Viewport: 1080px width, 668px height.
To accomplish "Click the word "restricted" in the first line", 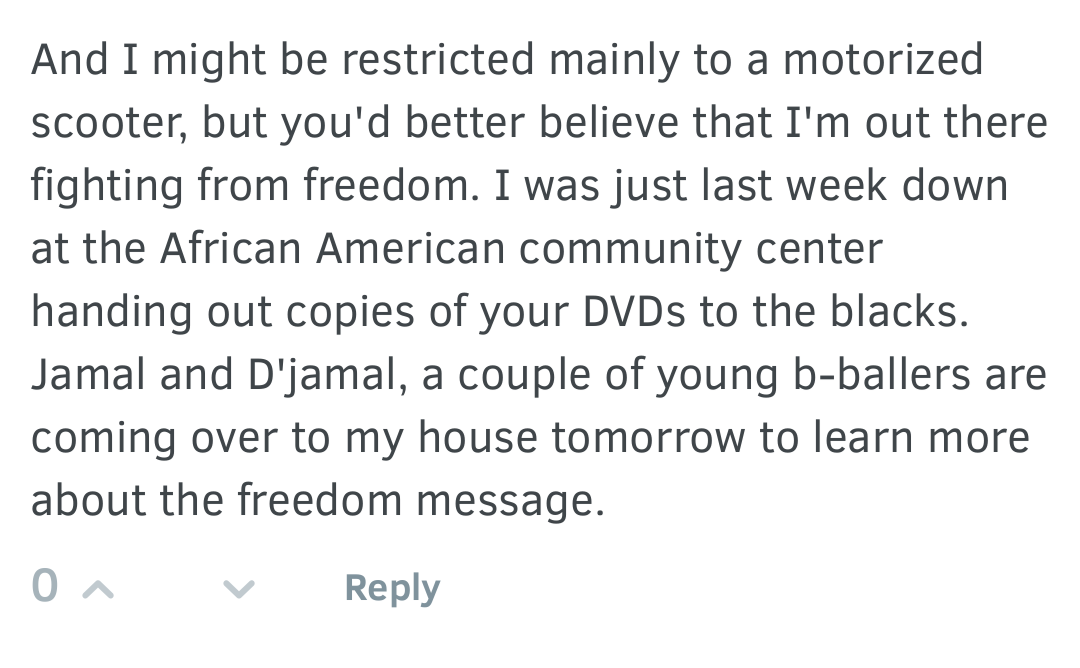I will click(438, 59).
